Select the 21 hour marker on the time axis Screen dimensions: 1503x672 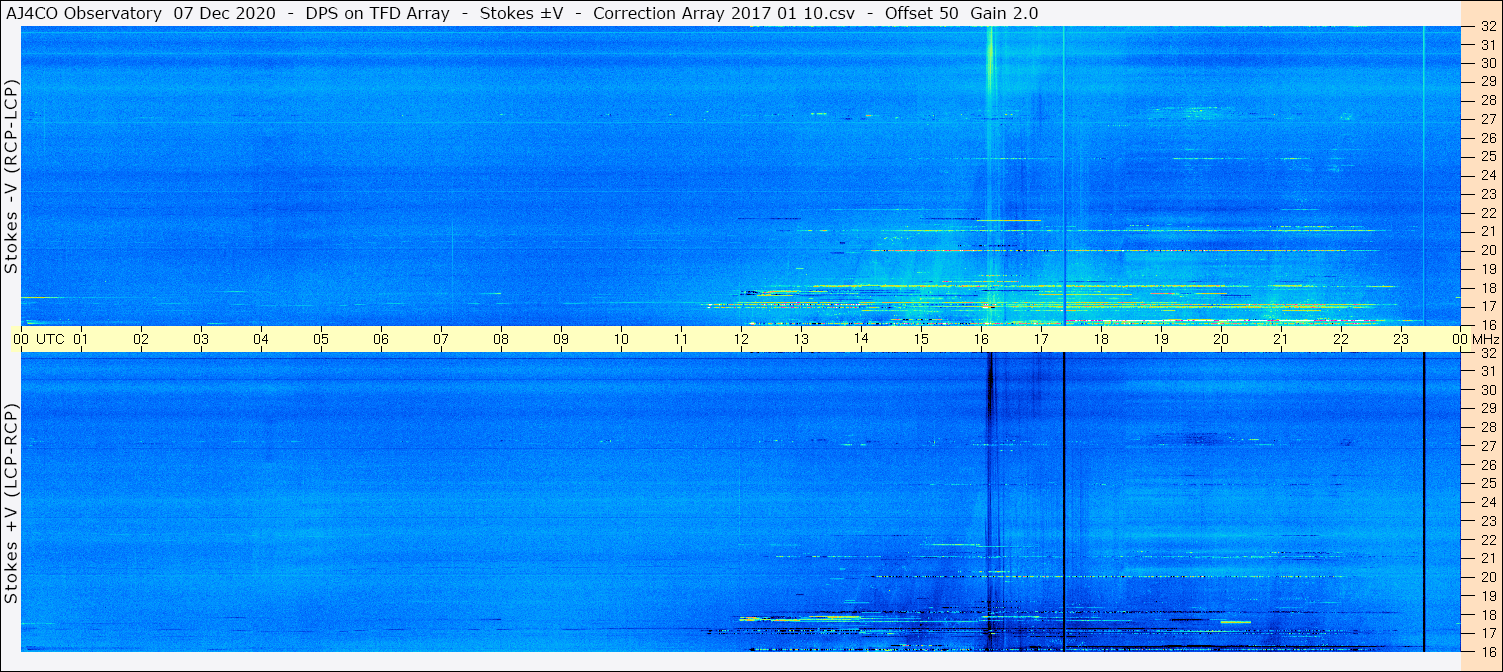pyautogui.click(x=1281, y=339)
